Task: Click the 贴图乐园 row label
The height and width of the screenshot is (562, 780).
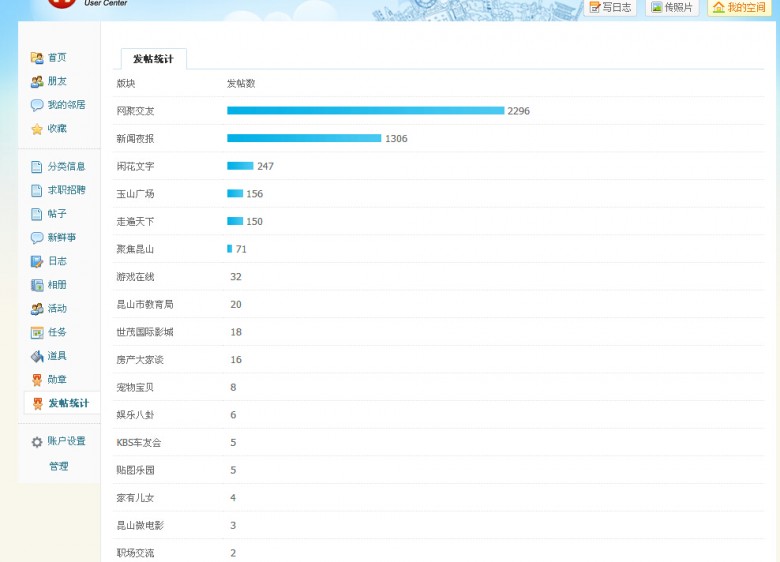Action: click(x=135, y=470)
